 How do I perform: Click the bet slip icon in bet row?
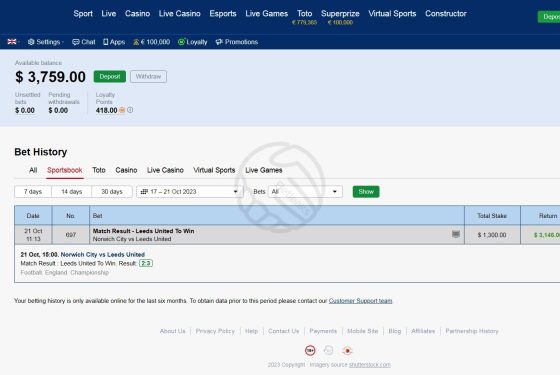tap(456, 234)
